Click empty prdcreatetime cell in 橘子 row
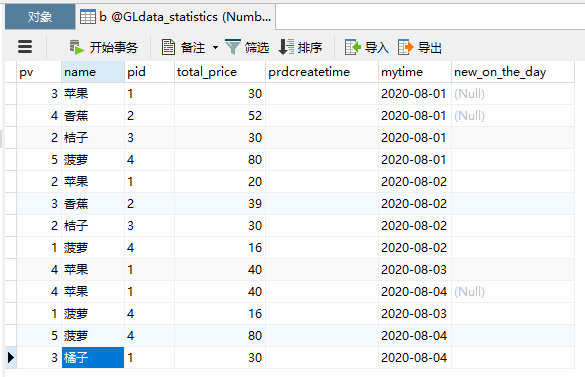This screenshot has height=377, width=585. tap(322, 358)
